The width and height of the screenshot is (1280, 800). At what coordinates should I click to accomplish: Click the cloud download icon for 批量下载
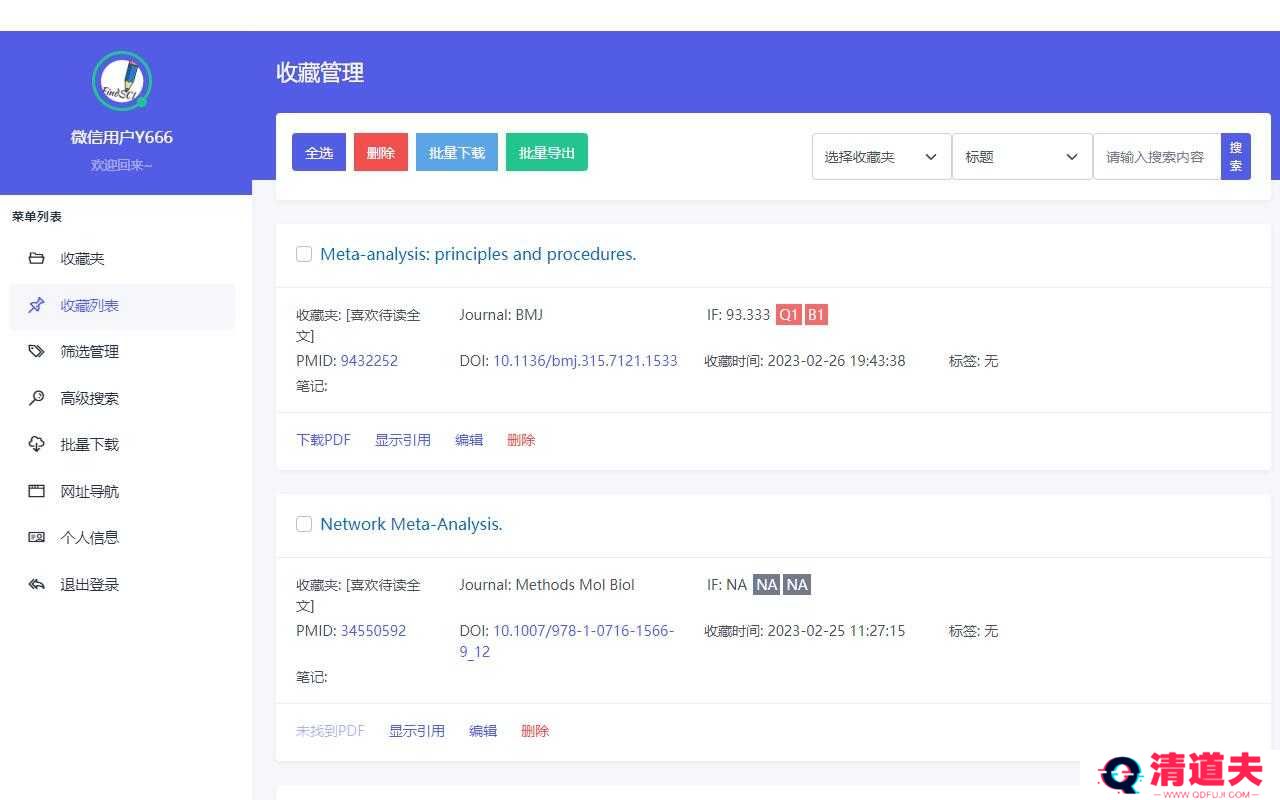point(37,444)
